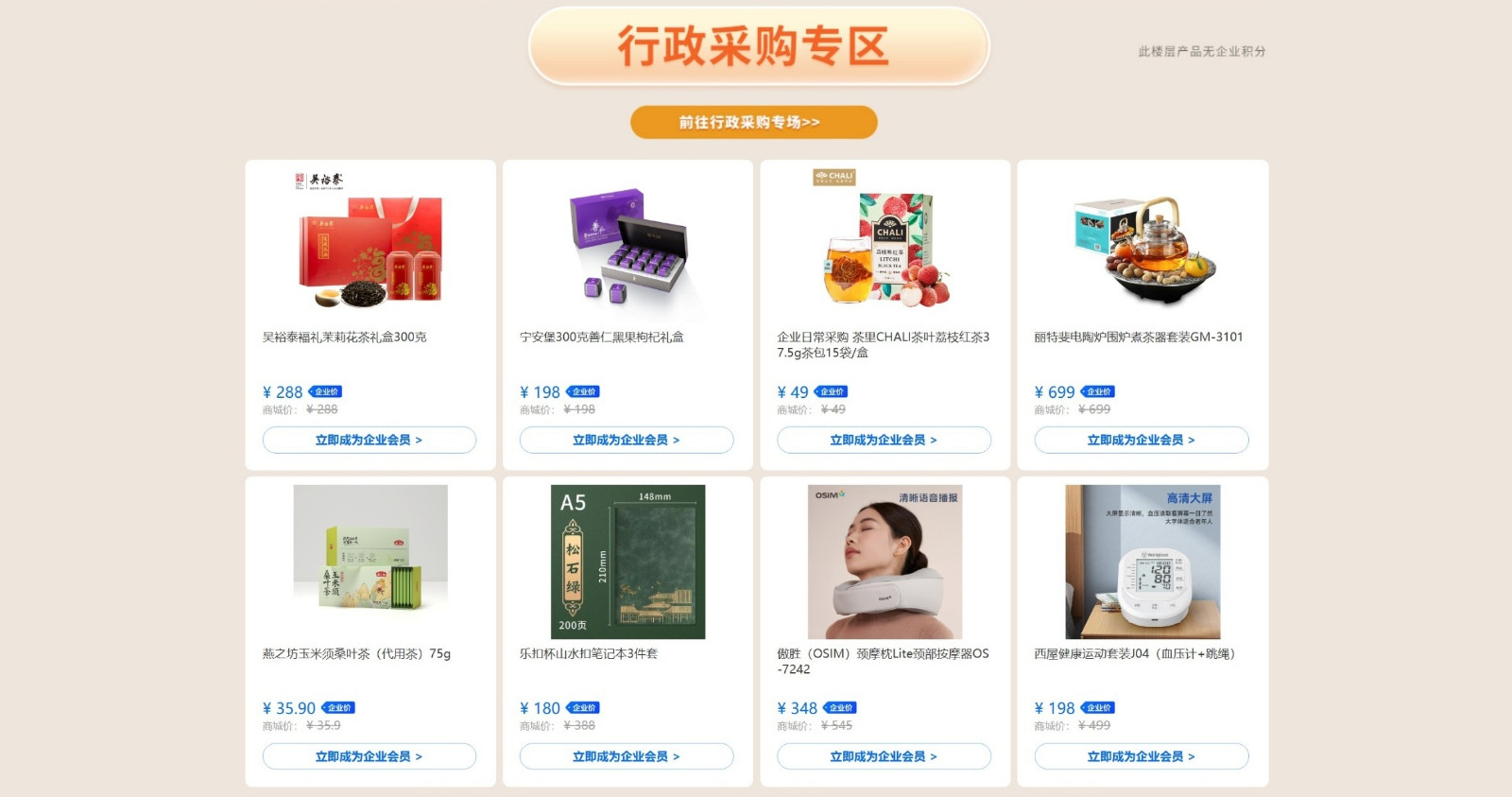Open the OSIM neck massager product image

click(885, 562)
